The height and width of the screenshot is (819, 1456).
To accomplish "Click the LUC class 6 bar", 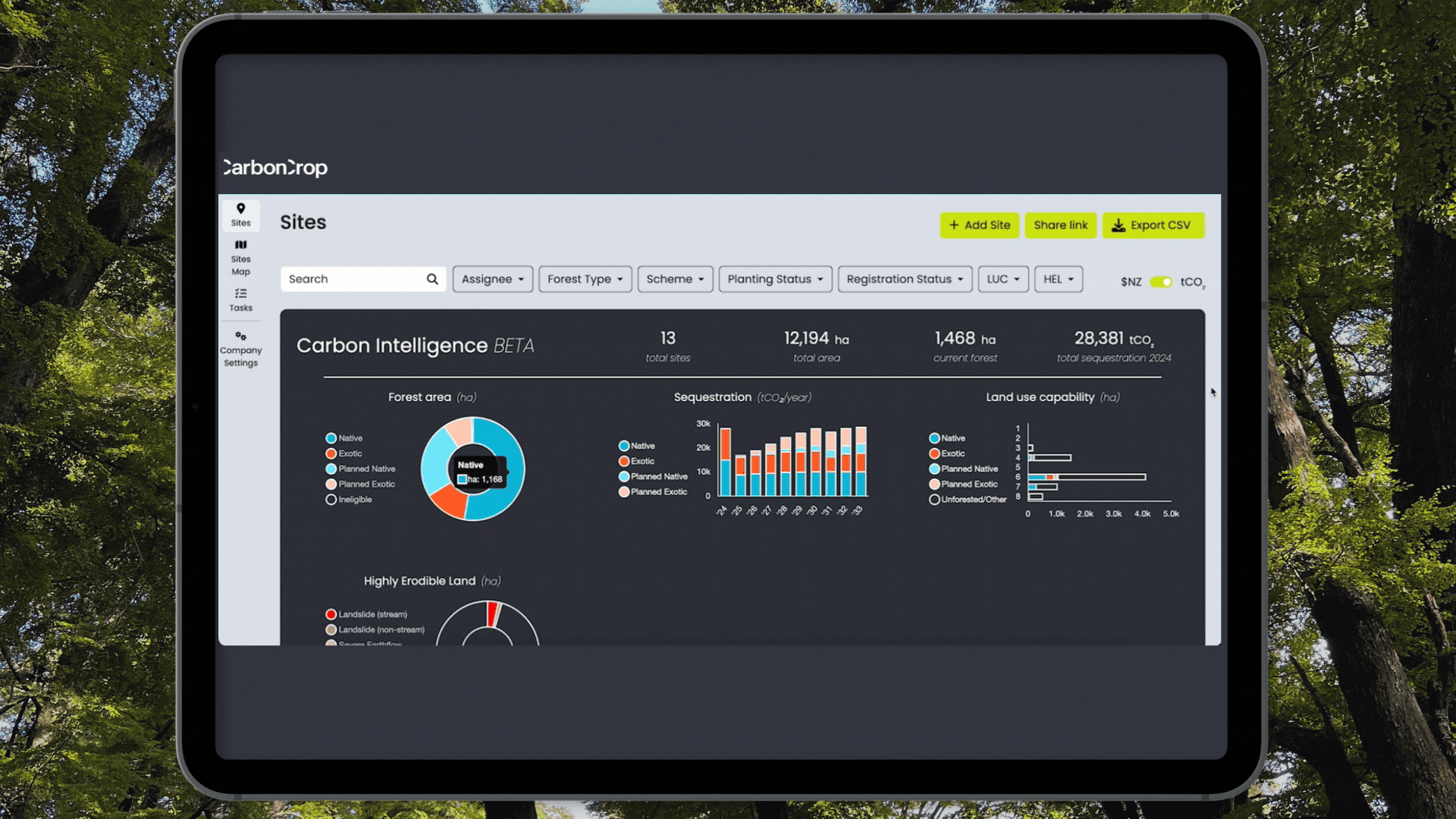I will [1087, 477].
